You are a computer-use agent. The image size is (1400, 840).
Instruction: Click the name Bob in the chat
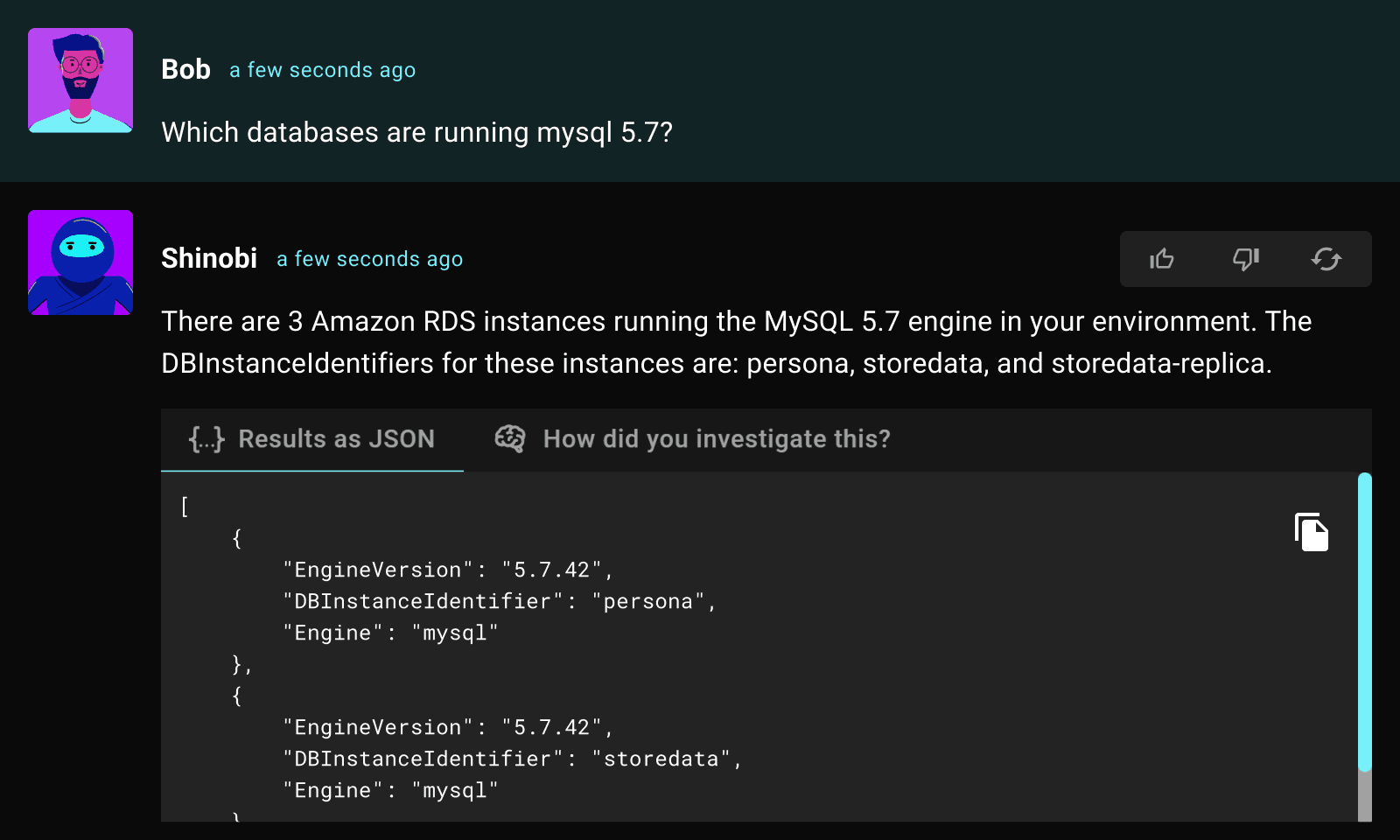point(185,69)
